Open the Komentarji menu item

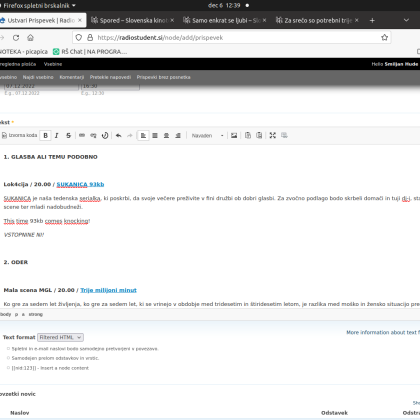[72, 77]
